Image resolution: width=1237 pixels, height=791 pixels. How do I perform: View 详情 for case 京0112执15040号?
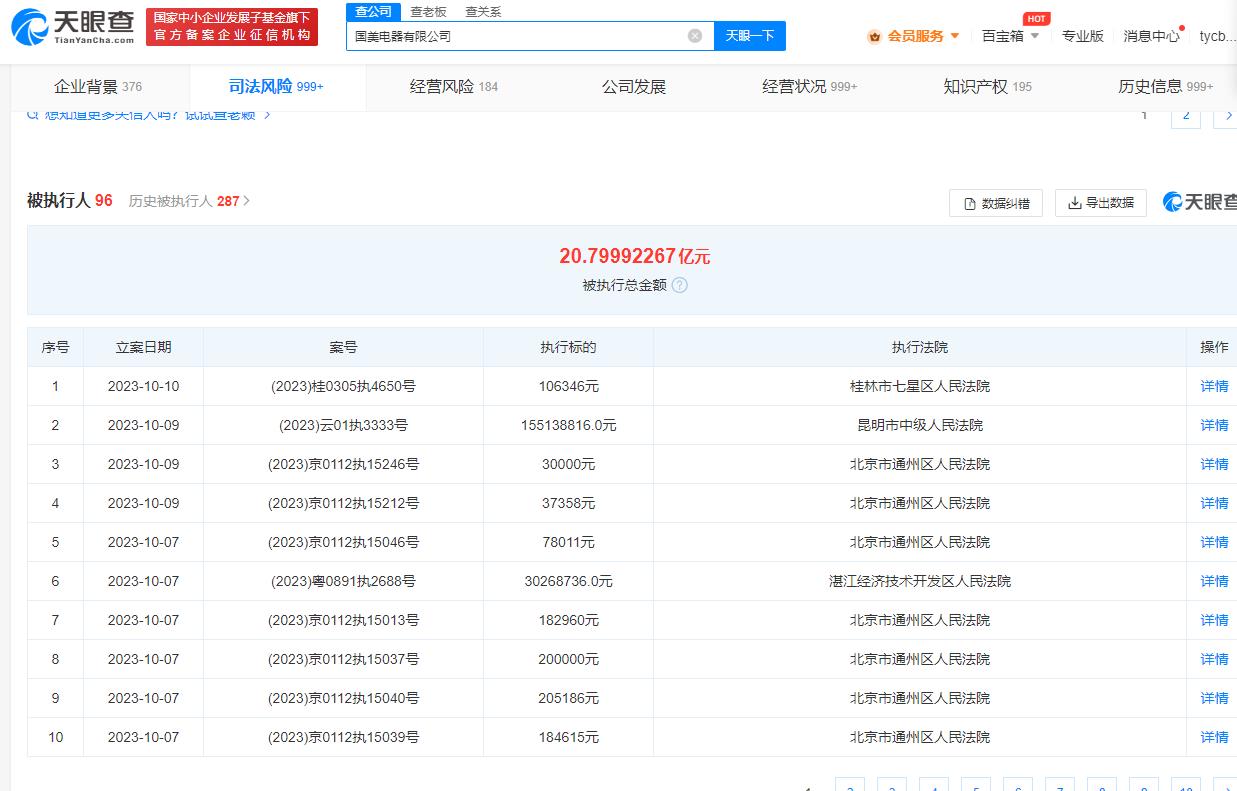1214,698
